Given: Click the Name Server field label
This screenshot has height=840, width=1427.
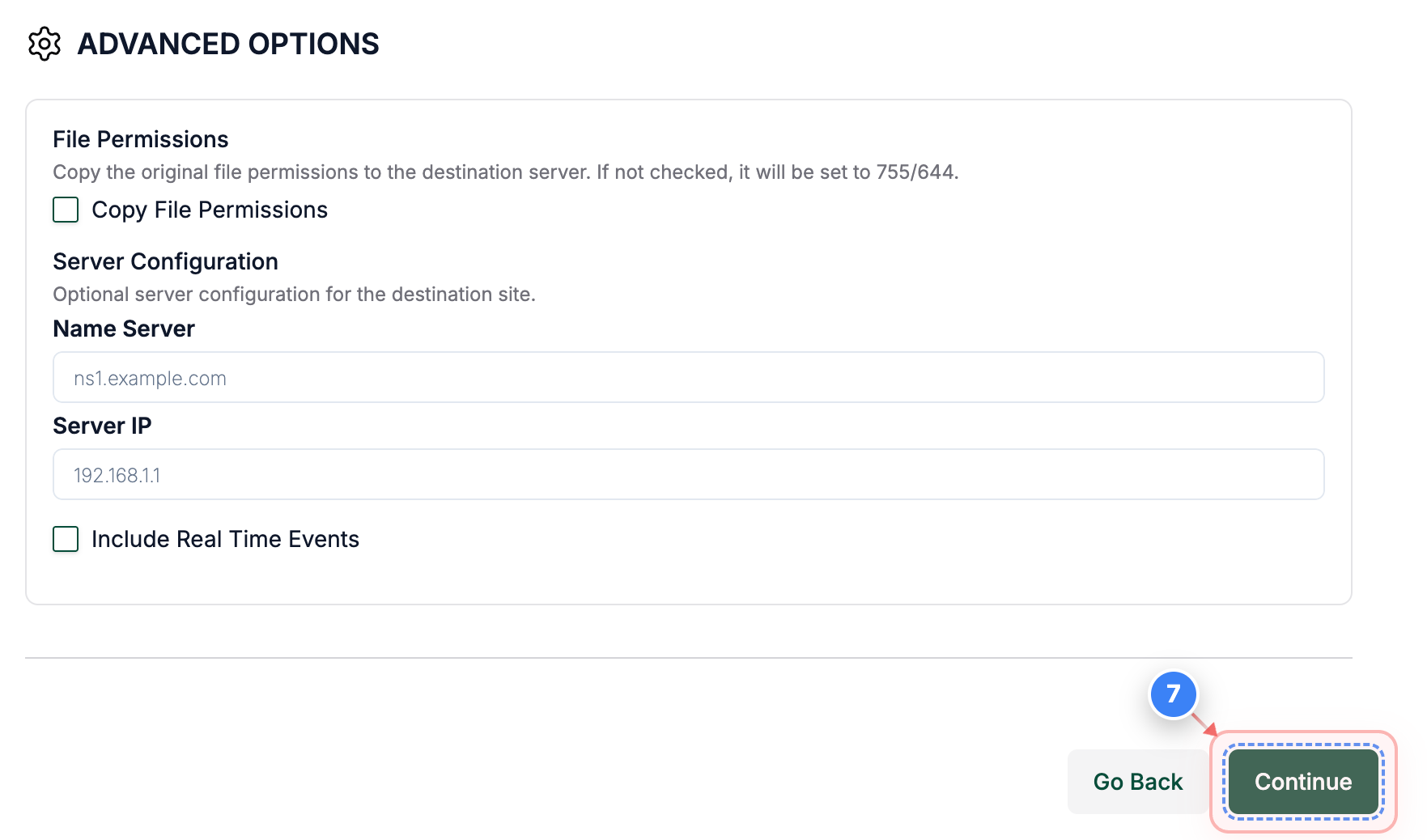Looking at the screenshot, I should [123, 329].
